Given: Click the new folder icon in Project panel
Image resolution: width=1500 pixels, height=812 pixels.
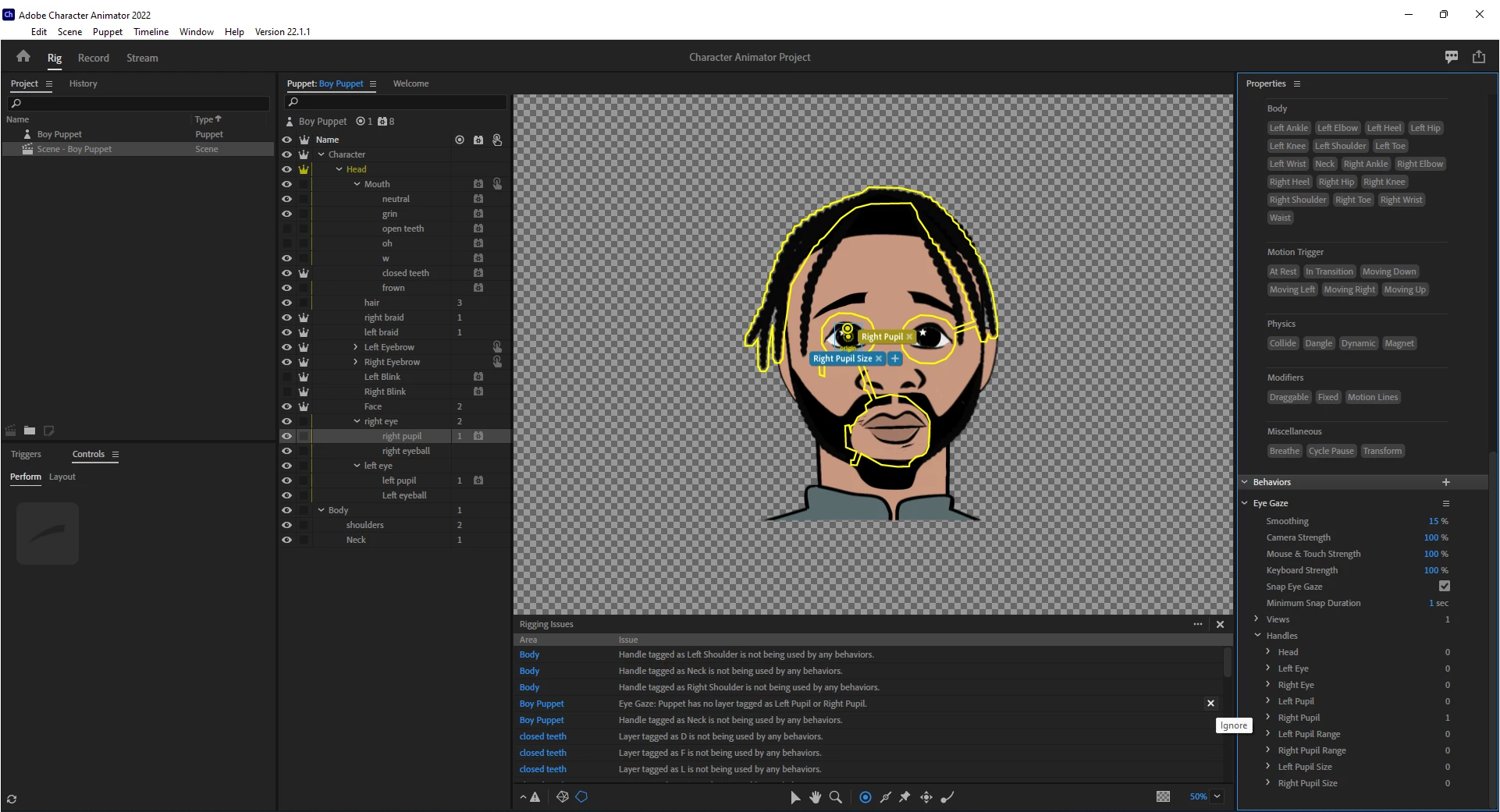Looking at the screenshot, I should [x=30, y=431].
